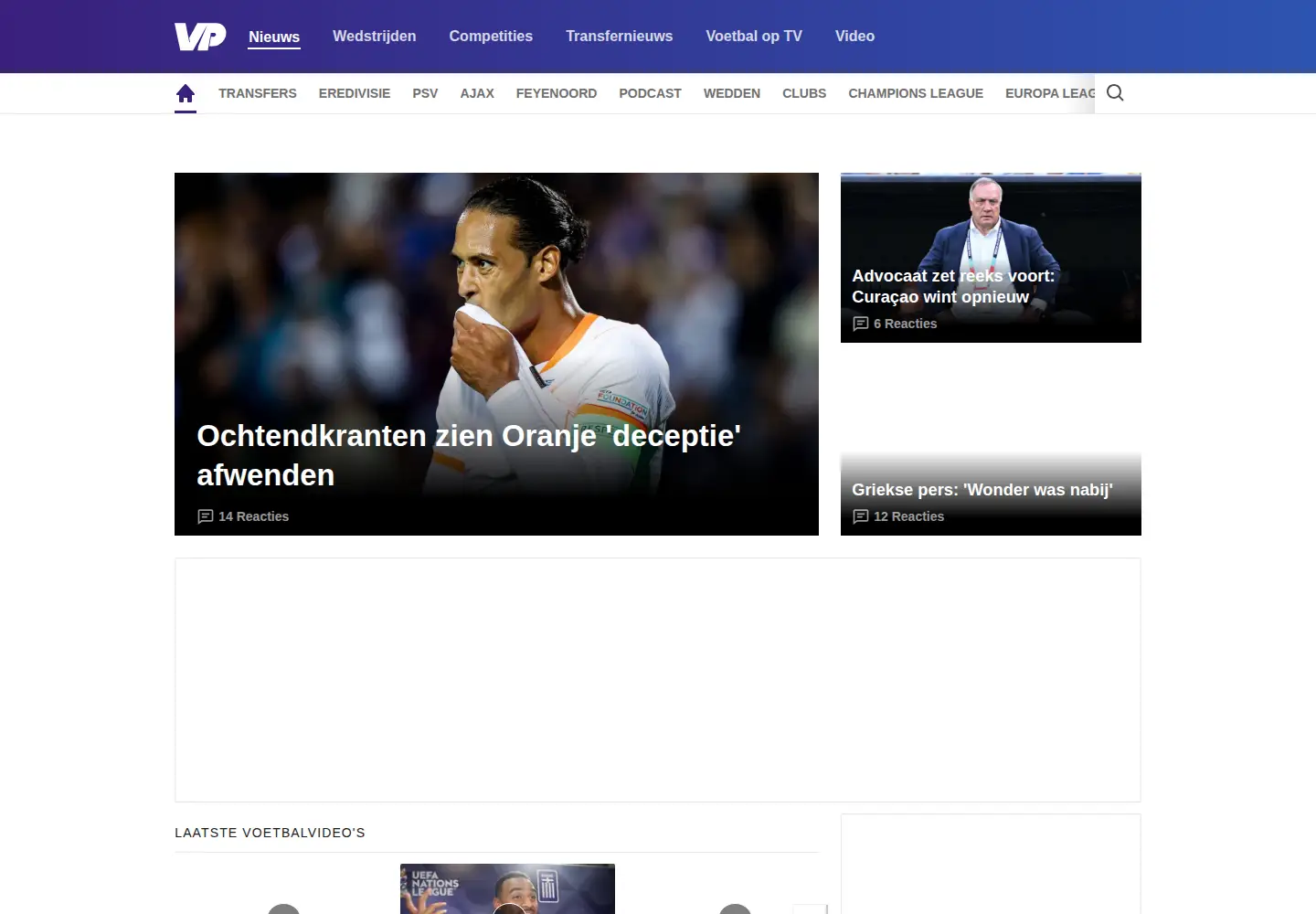Select the AJAX category
This screenshot has width=1316, height=914.
(477, 93)
